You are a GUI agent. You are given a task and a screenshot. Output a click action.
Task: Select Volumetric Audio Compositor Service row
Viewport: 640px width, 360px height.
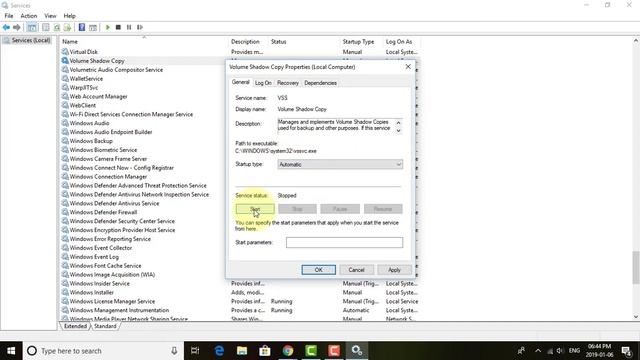116,70
